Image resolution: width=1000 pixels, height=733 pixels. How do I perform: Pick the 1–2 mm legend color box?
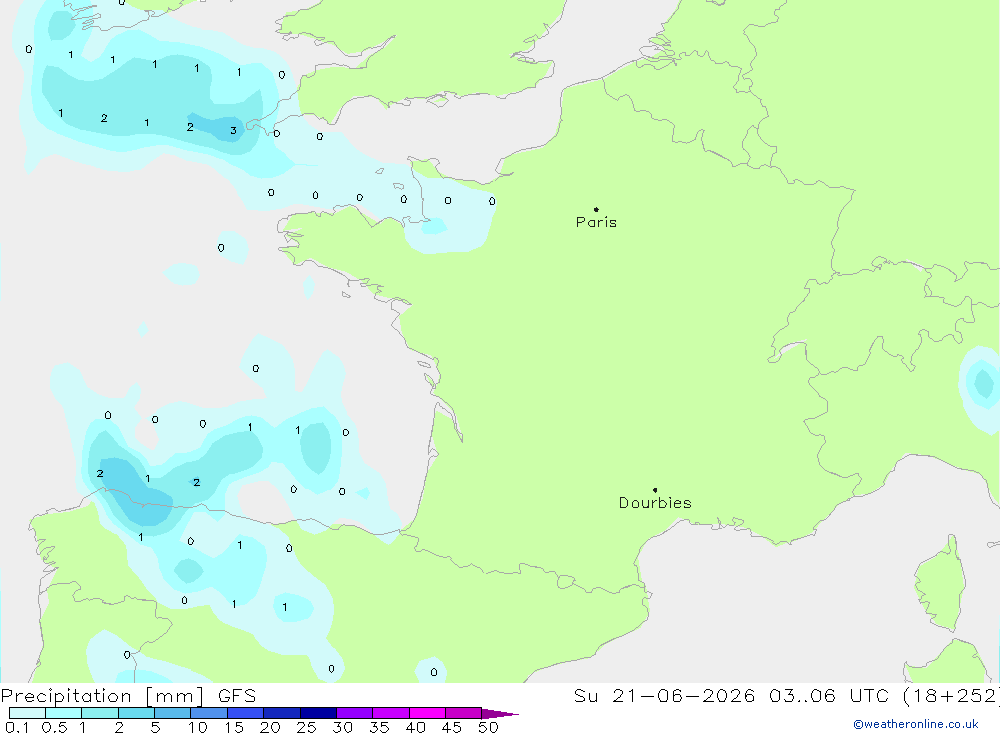[x=100, y=713]
